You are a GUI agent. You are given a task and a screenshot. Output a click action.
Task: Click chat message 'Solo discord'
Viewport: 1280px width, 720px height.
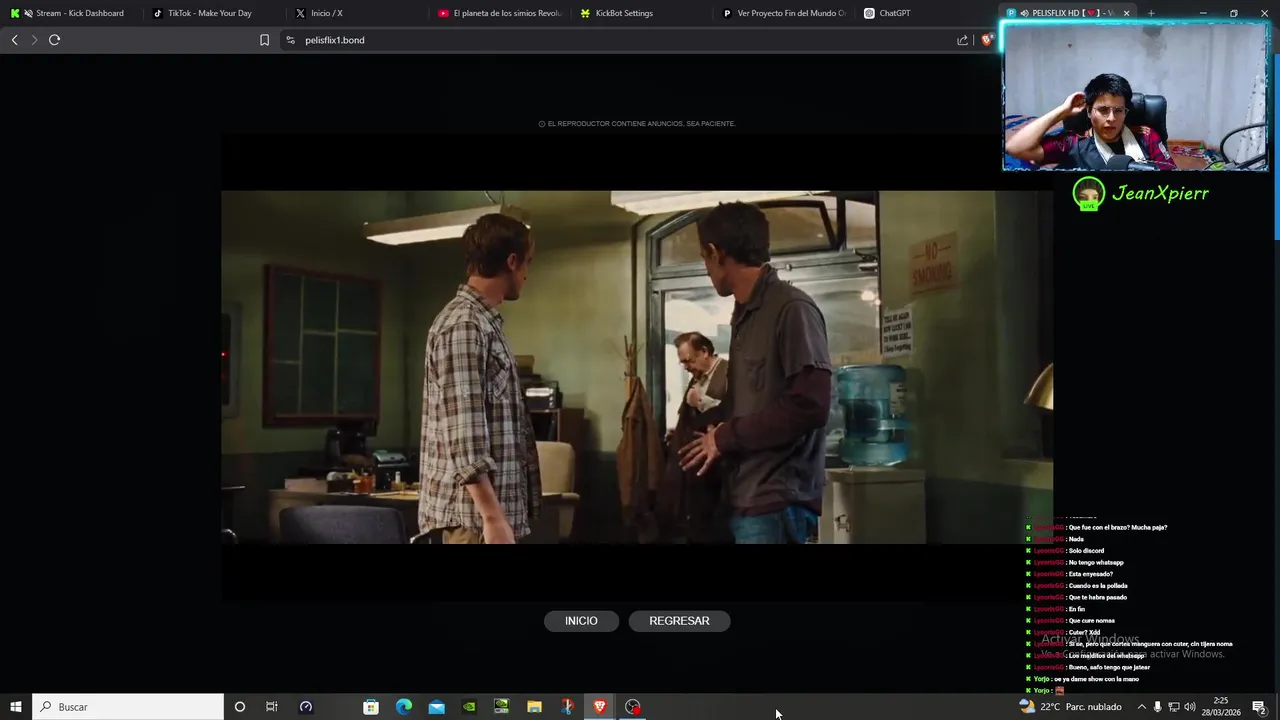1086,551
